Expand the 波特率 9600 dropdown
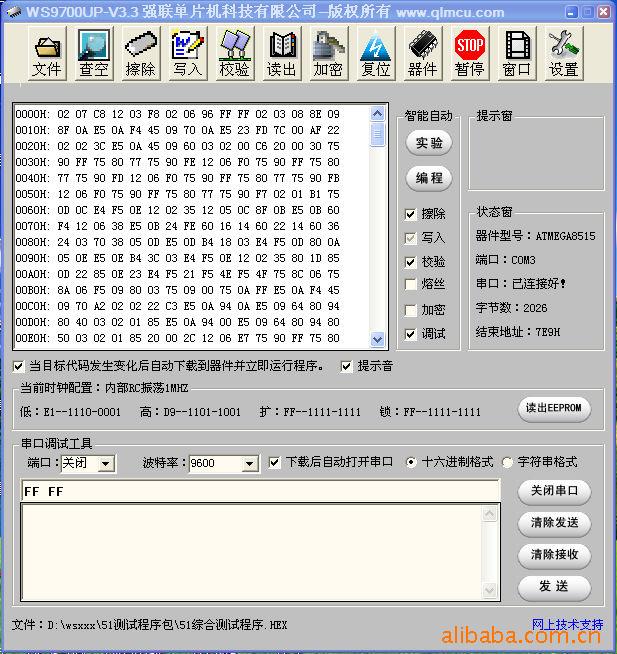 point(249,463)
